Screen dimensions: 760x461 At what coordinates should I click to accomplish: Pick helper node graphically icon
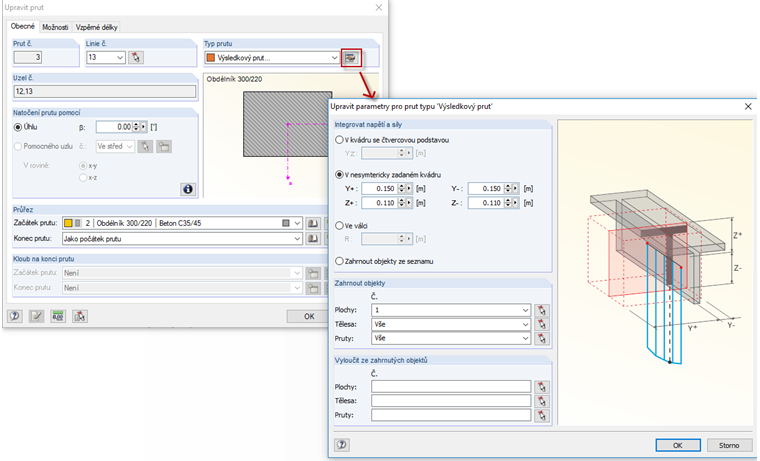(x=145, y=146)
